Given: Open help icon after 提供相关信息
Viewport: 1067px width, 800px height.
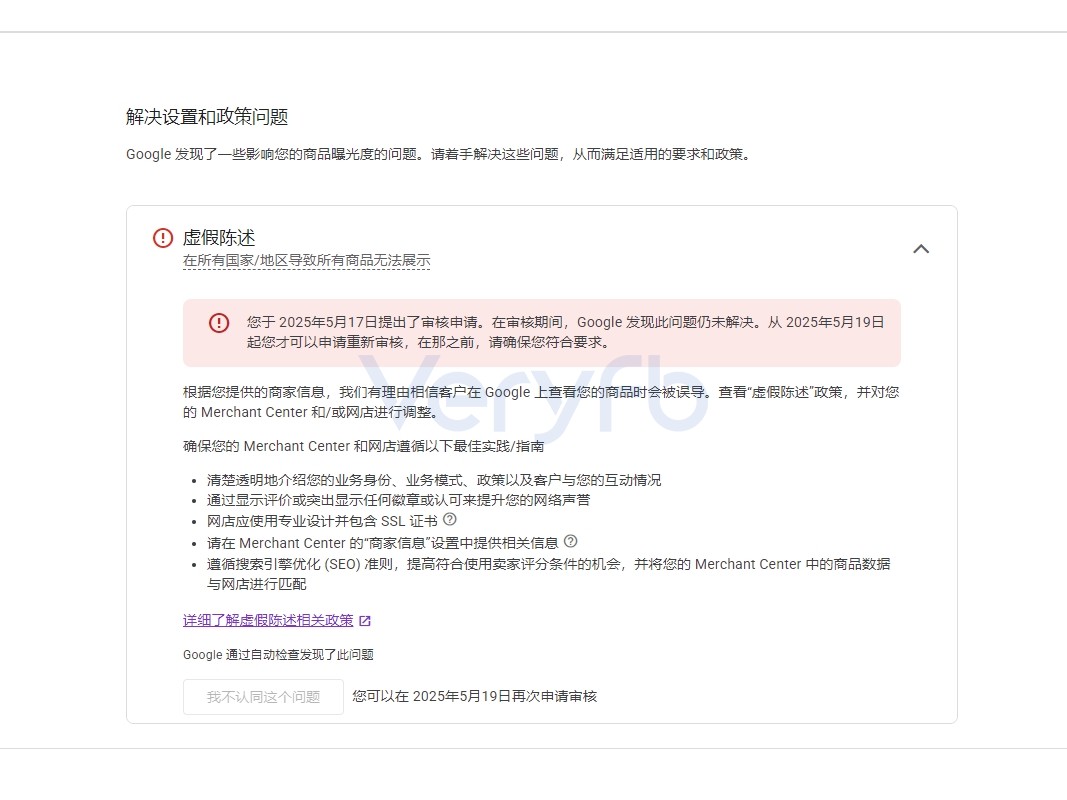Looking at the screenshot, I should pos(571,541).
